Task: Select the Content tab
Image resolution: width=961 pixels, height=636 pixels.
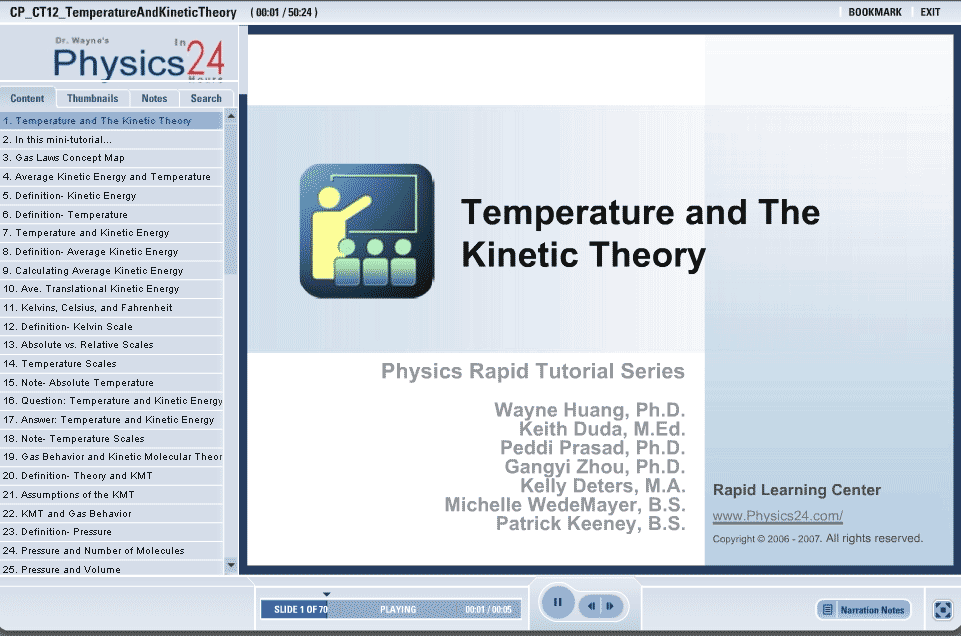Action: tap(28, 98)
